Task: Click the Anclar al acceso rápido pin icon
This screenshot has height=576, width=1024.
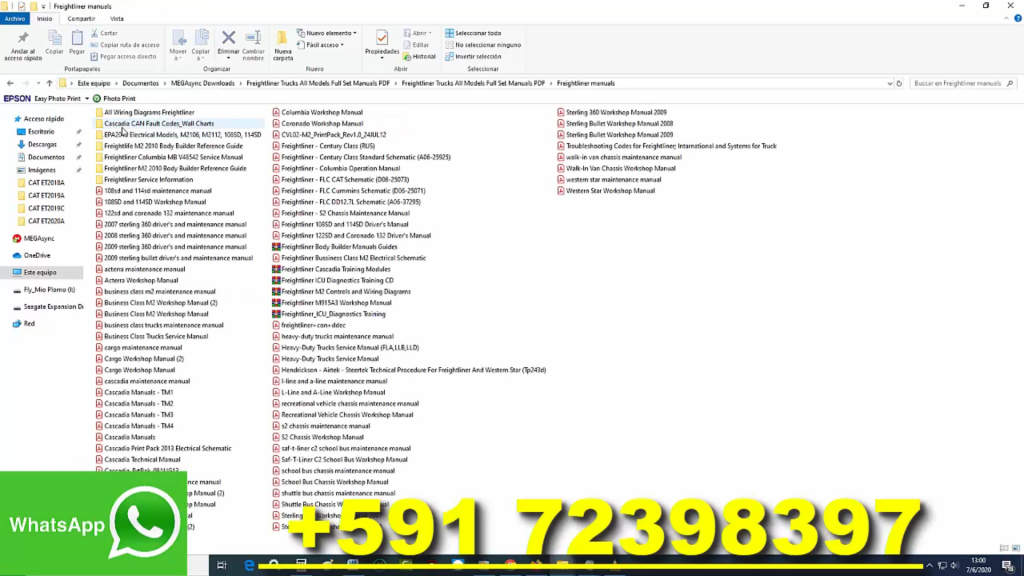Action: pyautogui.click(x=23, y=39)
